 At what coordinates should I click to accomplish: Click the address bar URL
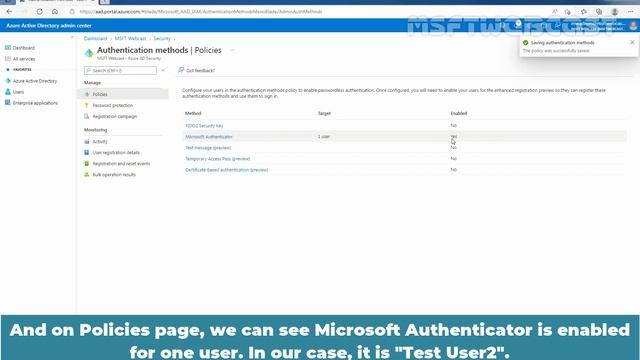201,11
